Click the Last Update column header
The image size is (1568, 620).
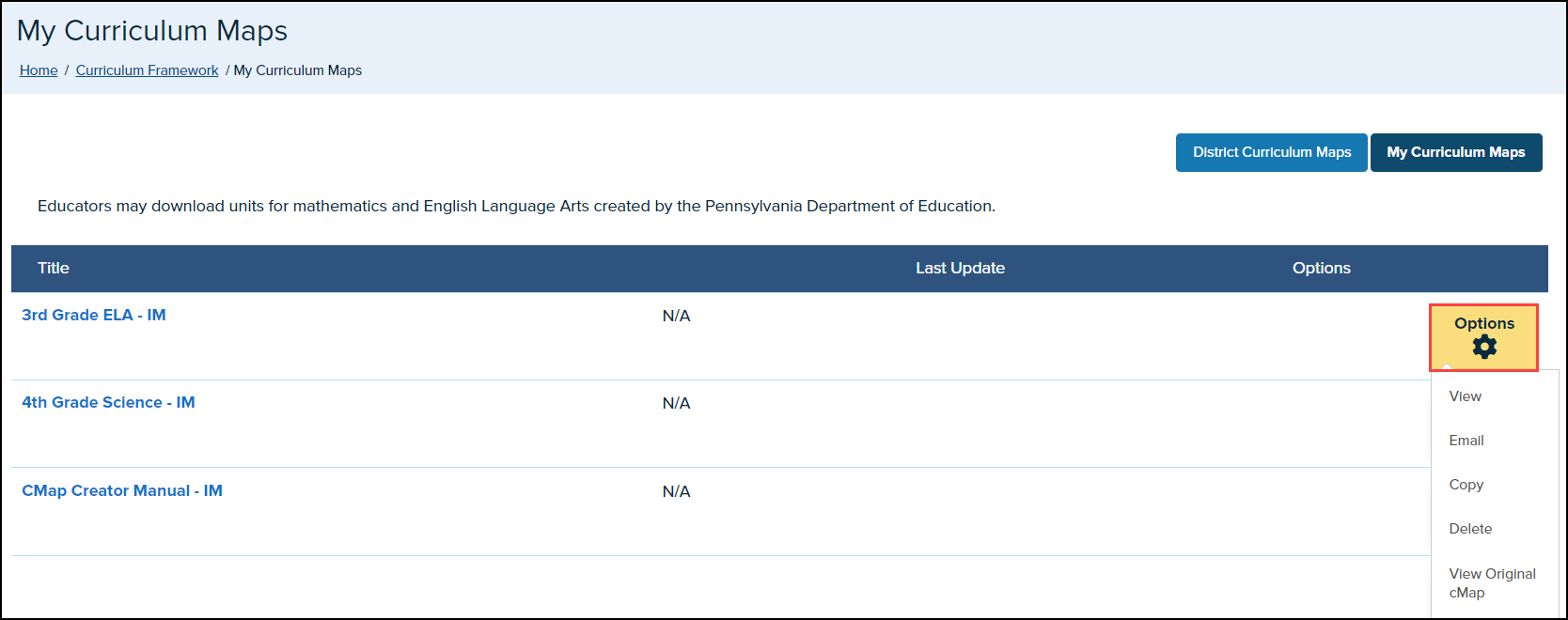coord(960,268)
